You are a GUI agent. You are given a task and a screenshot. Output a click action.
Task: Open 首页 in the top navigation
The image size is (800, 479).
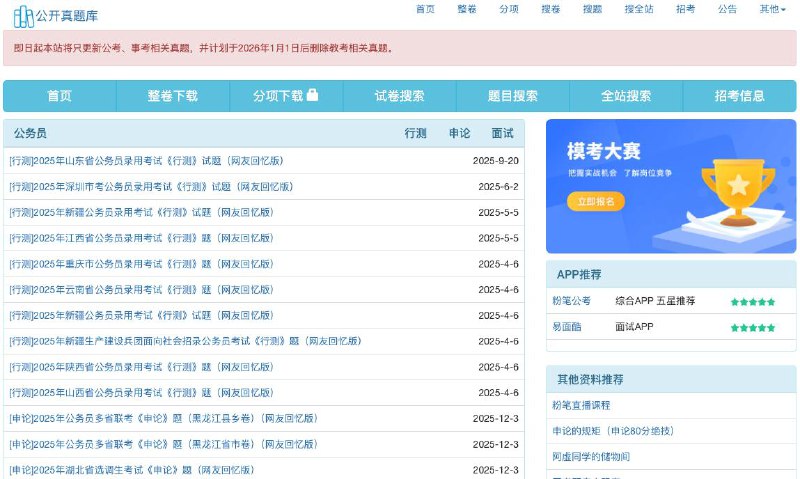point(425,9)
